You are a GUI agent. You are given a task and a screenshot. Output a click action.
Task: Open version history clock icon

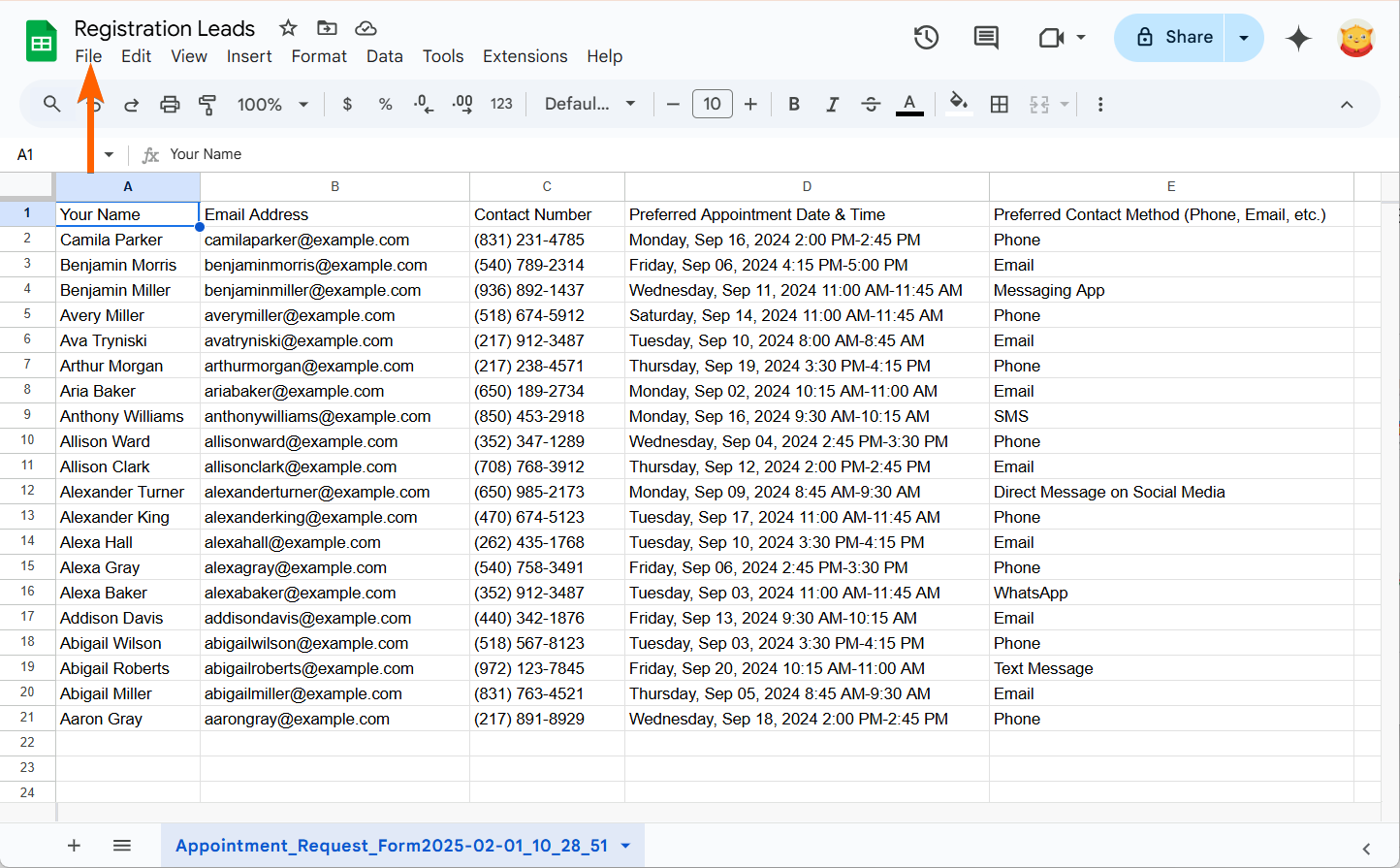pyautogui.click(x=926, y=38)
